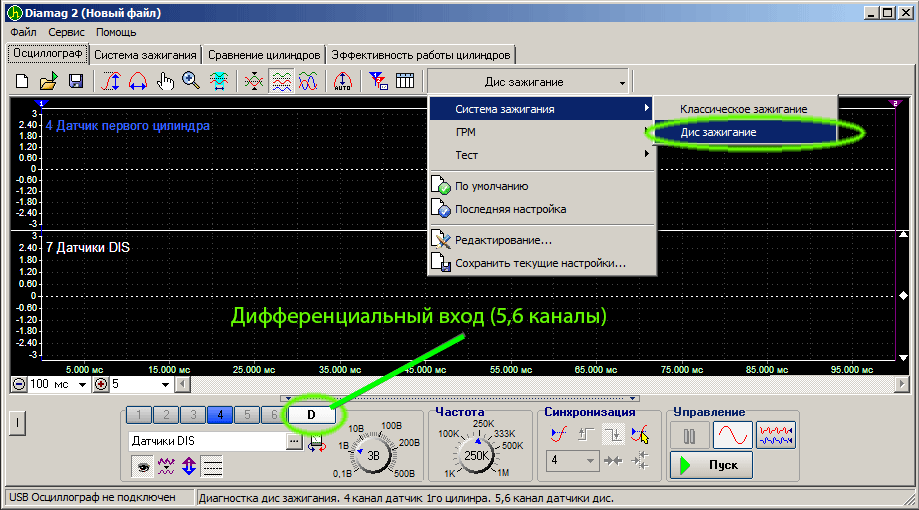Select the horizontal scale tool with left-right arrow
The height and width of the screenshot is (510, 919).
click(x=138, y=81)
